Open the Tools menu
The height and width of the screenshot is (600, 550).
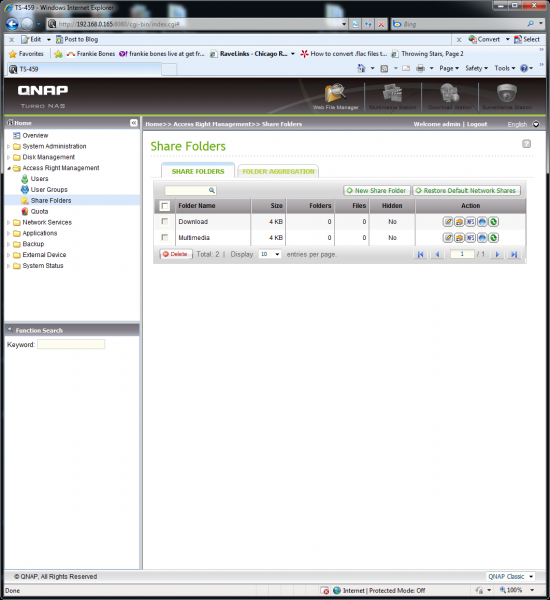[505, 68]
